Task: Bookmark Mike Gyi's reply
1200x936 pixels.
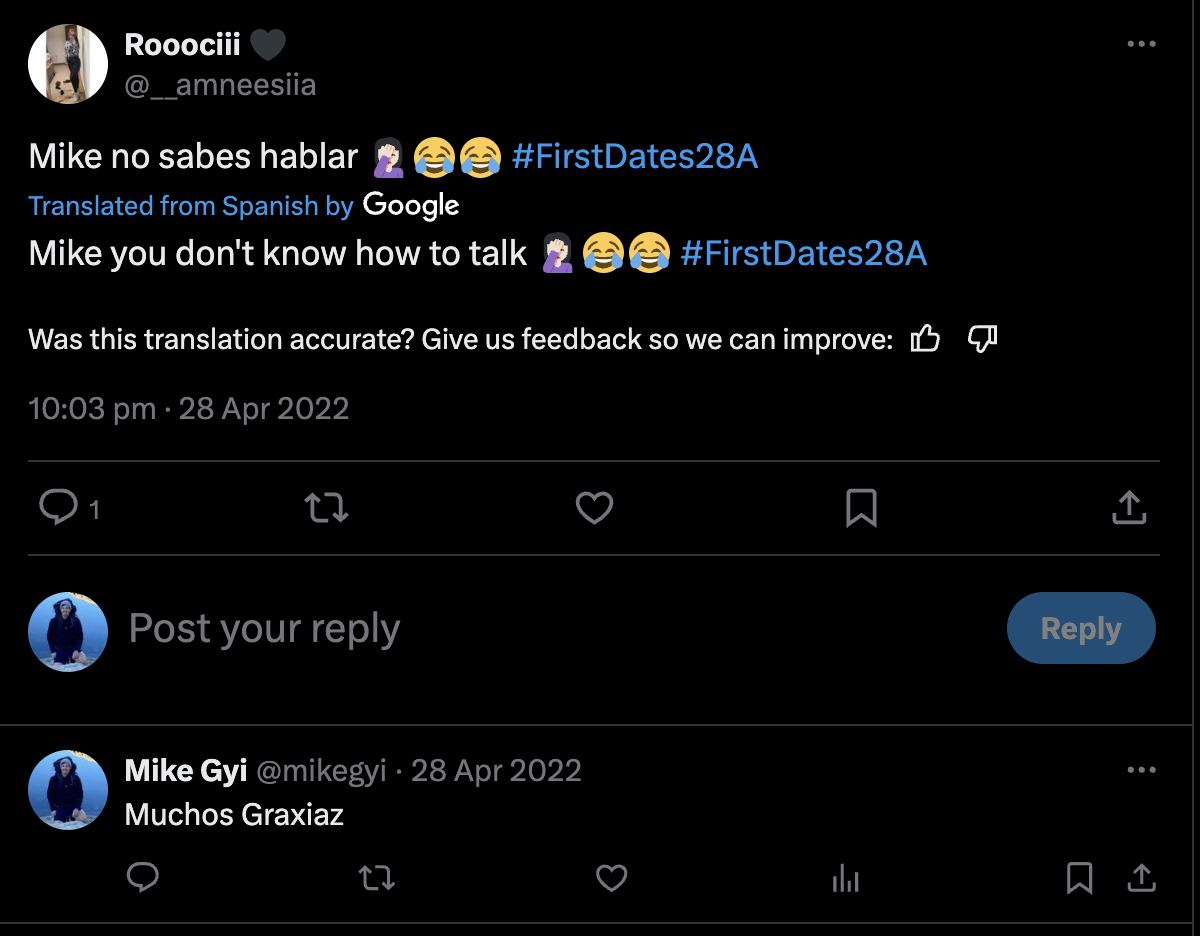Action: tap(1079, 878)
